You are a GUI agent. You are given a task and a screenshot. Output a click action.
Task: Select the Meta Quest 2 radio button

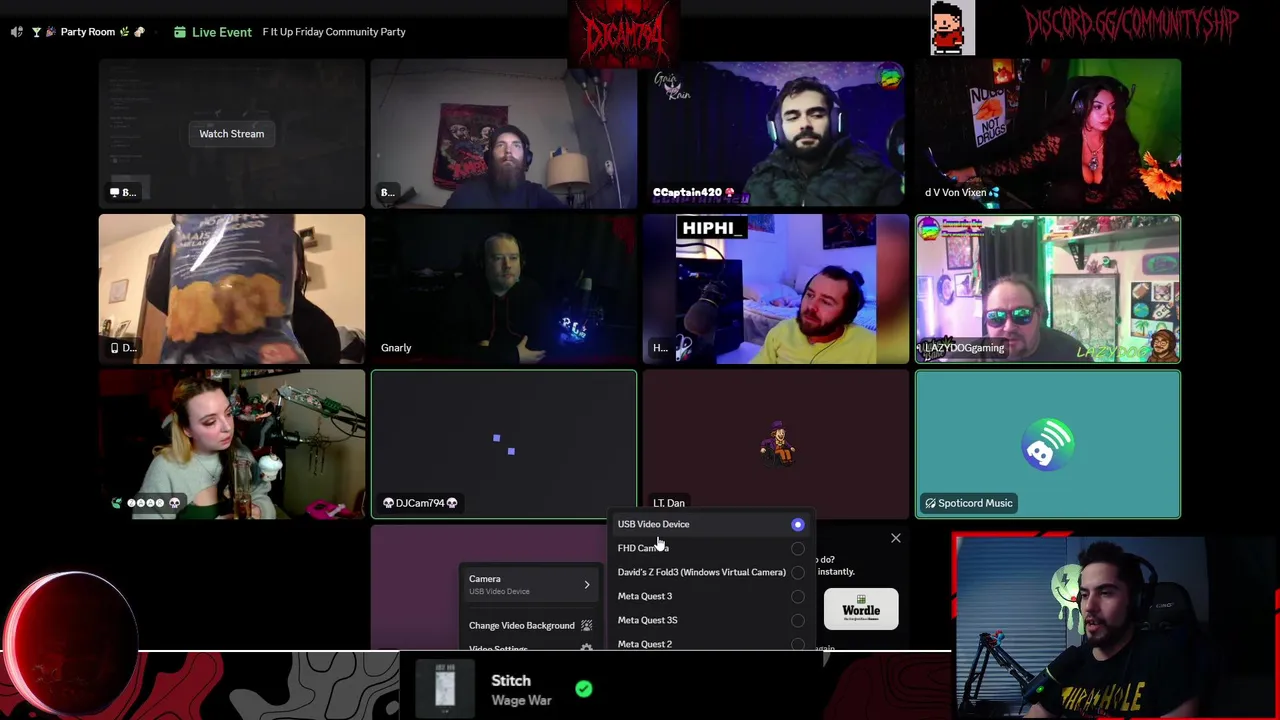(797, 644)
